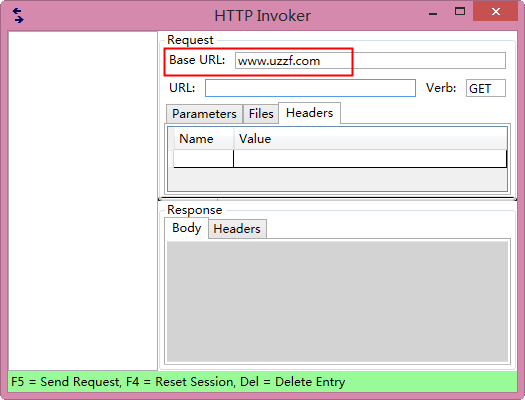
Task: Click the response body content area
Action: 338,302
